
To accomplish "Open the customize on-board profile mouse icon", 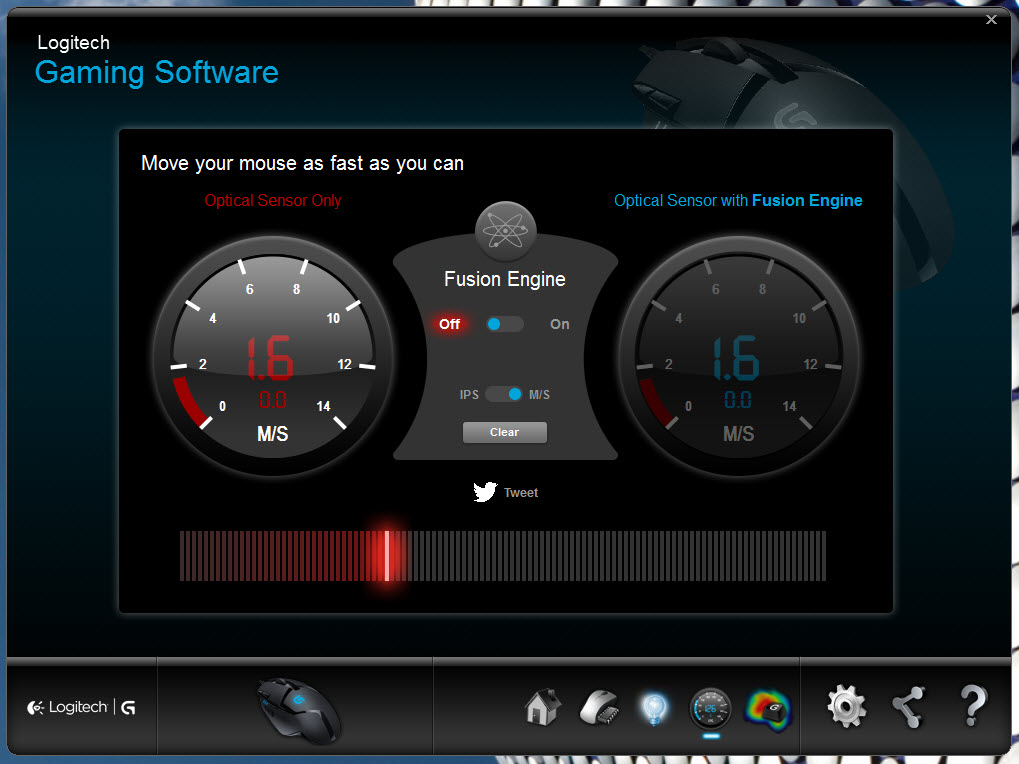I will (599, 707).
